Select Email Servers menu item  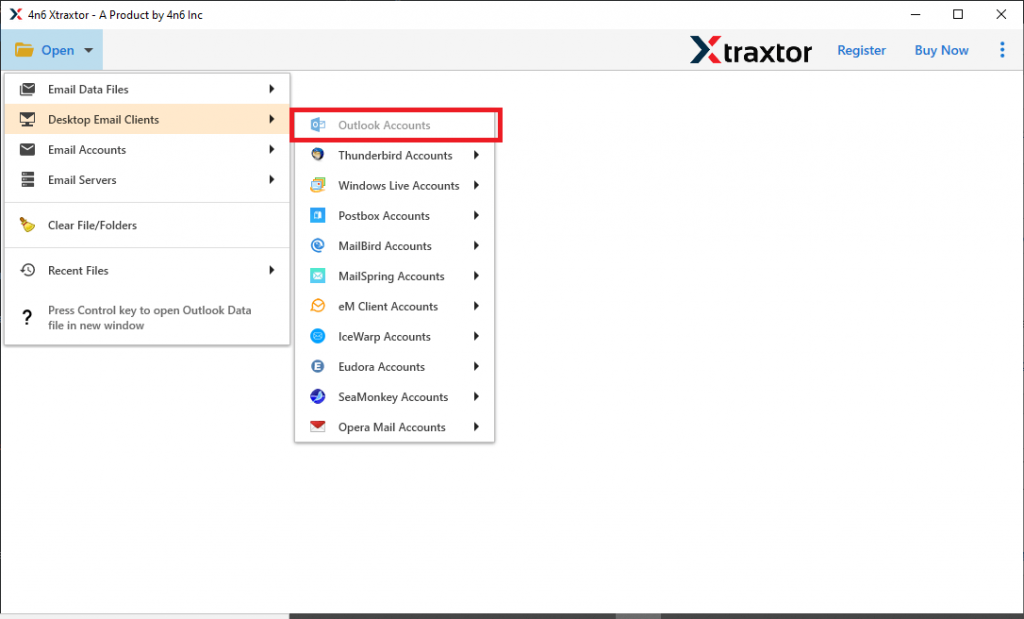(x=147, y=180)
